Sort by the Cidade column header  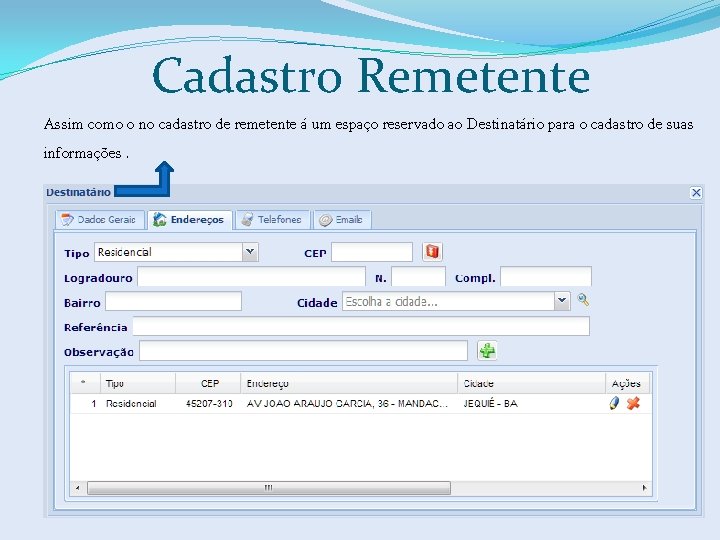[x=532, y=383]
